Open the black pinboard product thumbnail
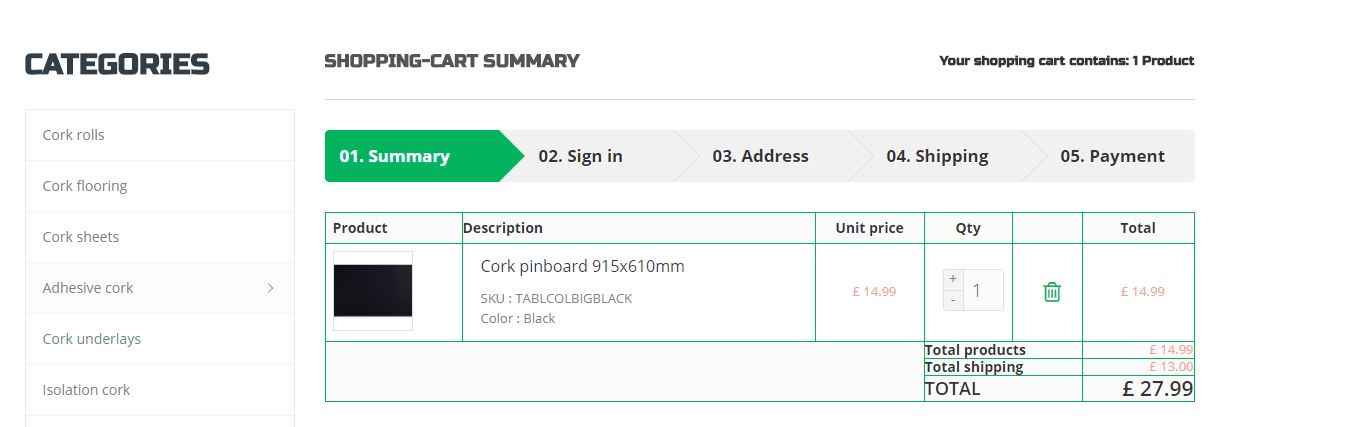This screenshot has width=1351, height=427. tap(373, 291)
